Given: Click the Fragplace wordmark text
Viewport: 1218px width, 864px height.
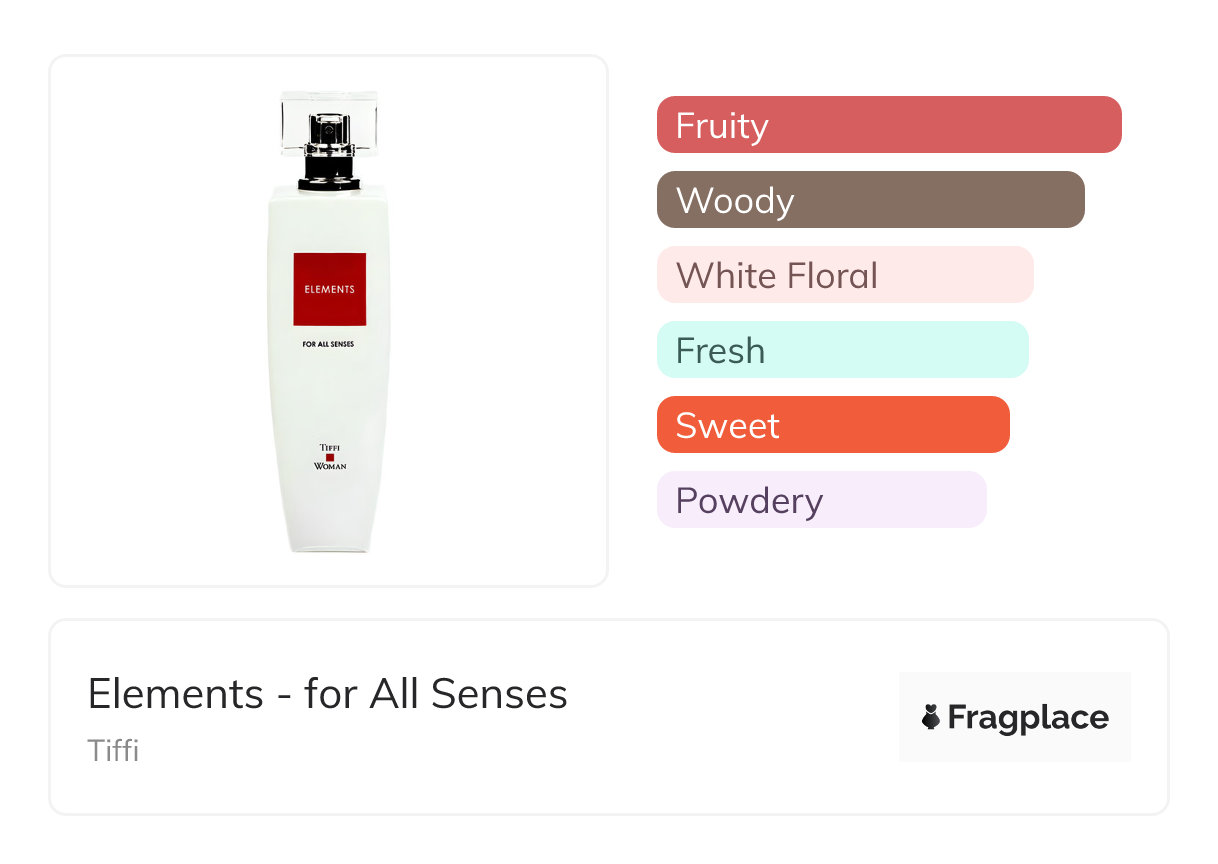Looking at the screenshot, I should [x=1028, y=718].
